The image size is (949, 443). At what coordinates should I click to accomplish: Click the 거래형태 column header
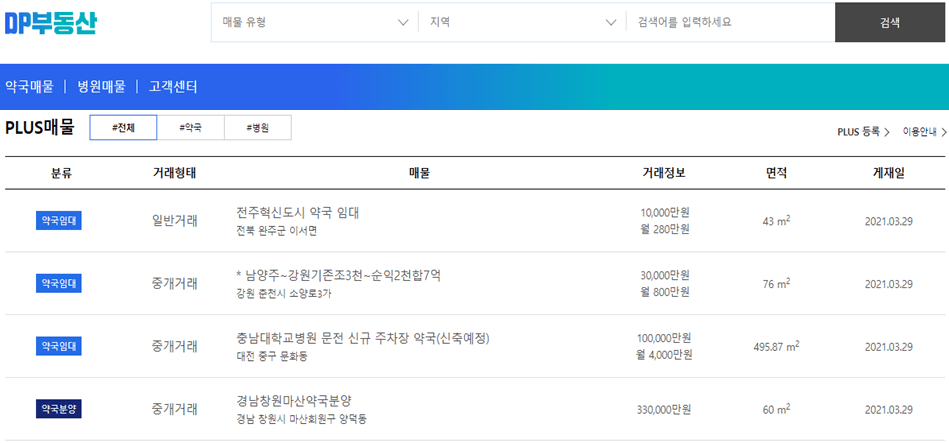(174, 173)
